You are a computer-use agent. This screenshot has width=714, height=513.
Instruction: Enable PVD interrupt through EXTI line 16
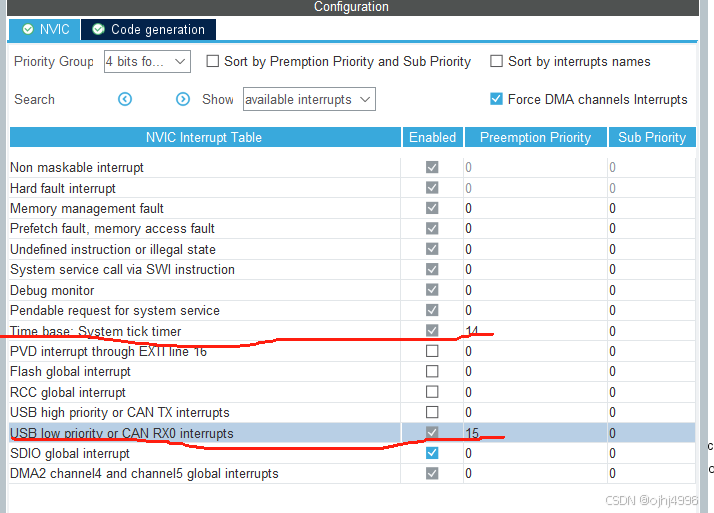(x=432, y=351)
